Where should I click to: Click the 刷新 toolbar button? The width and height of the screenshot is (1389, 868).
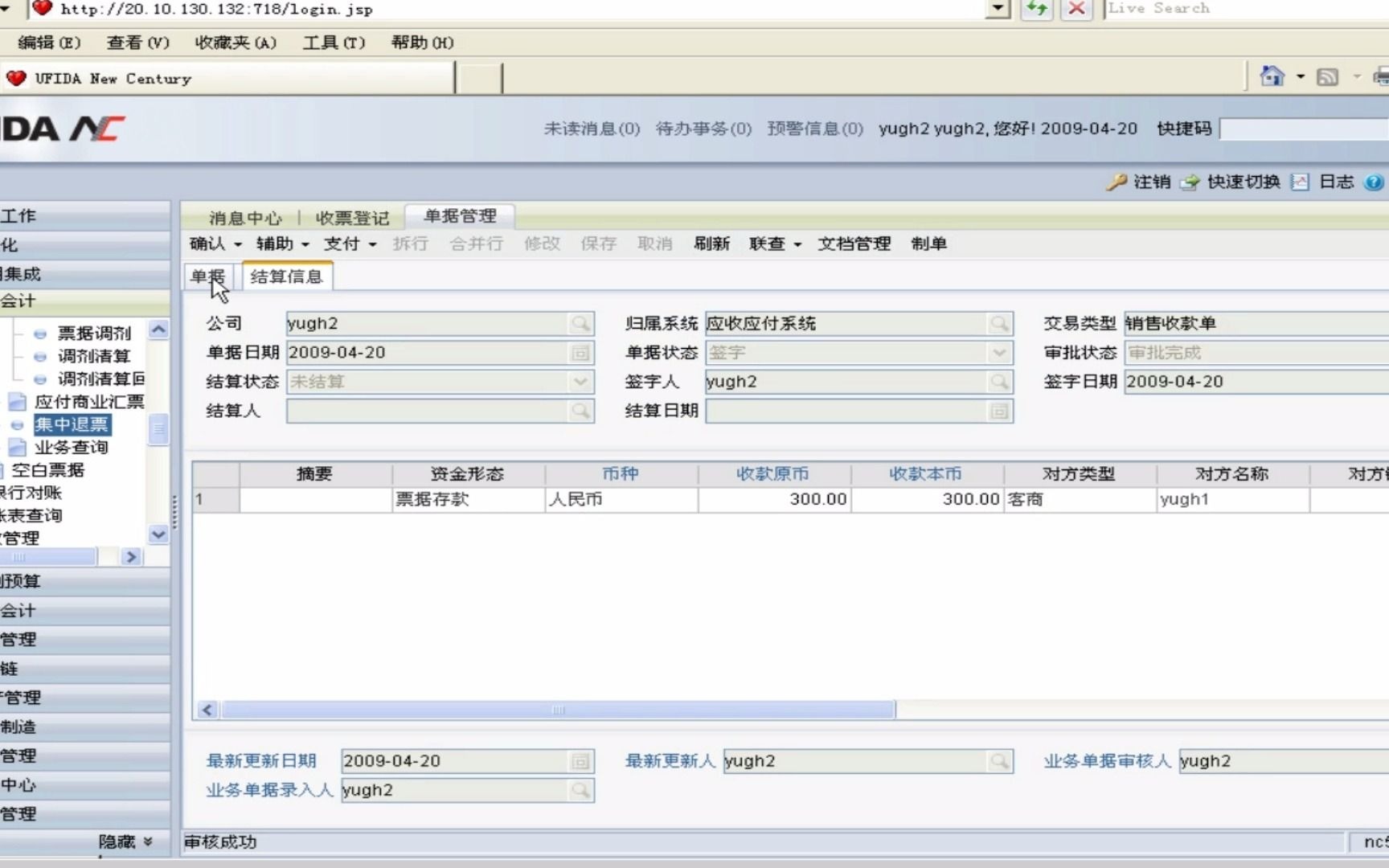[x=712, y=244]
